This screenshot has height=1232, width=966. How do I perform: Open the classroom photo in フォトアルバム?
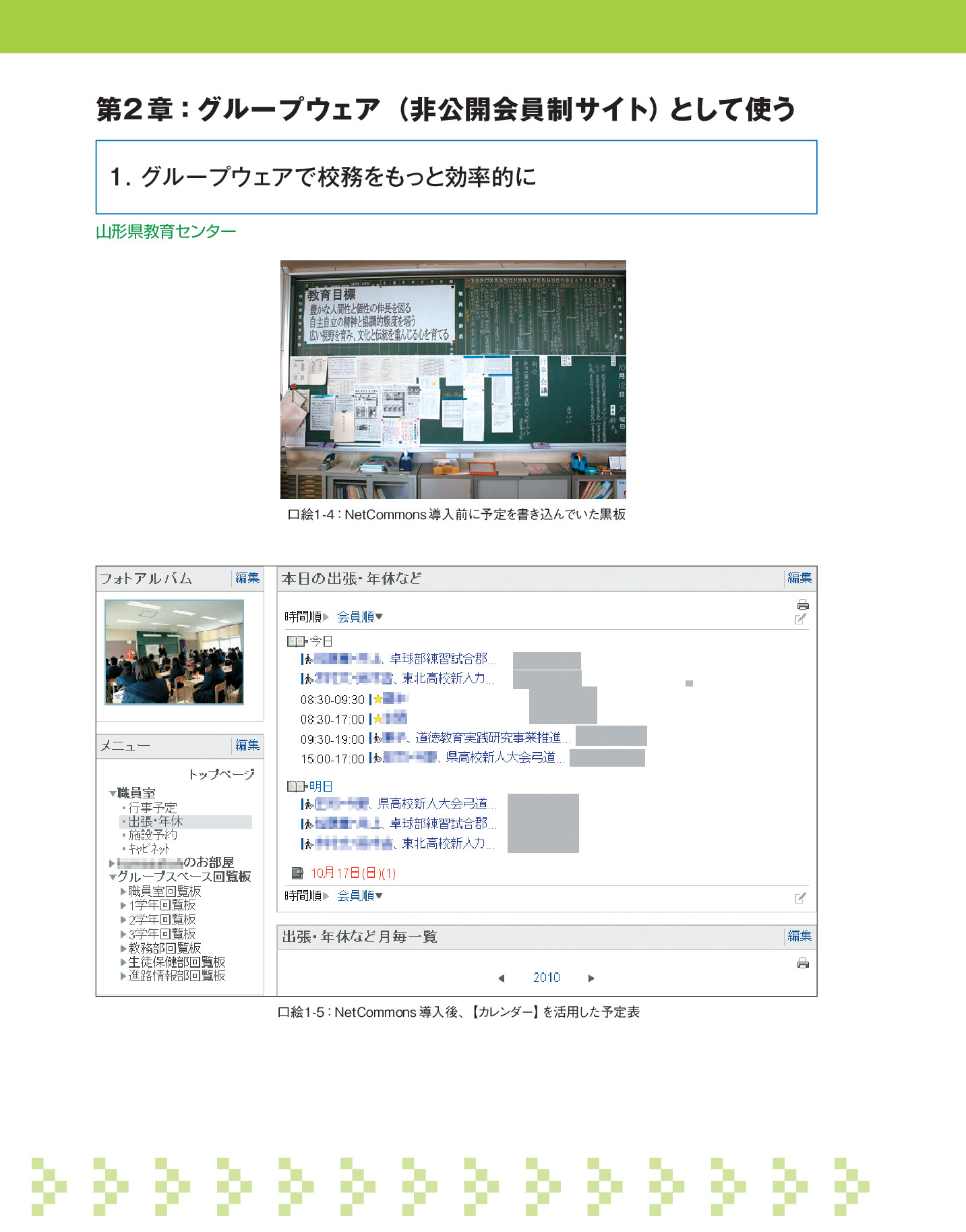click(x=174, y=652)
